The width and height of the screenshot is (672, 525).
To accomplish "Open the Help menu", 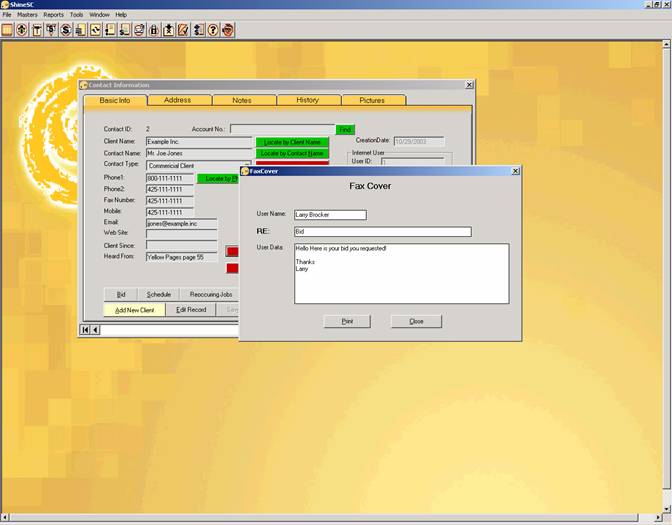I will click(121, 15).
